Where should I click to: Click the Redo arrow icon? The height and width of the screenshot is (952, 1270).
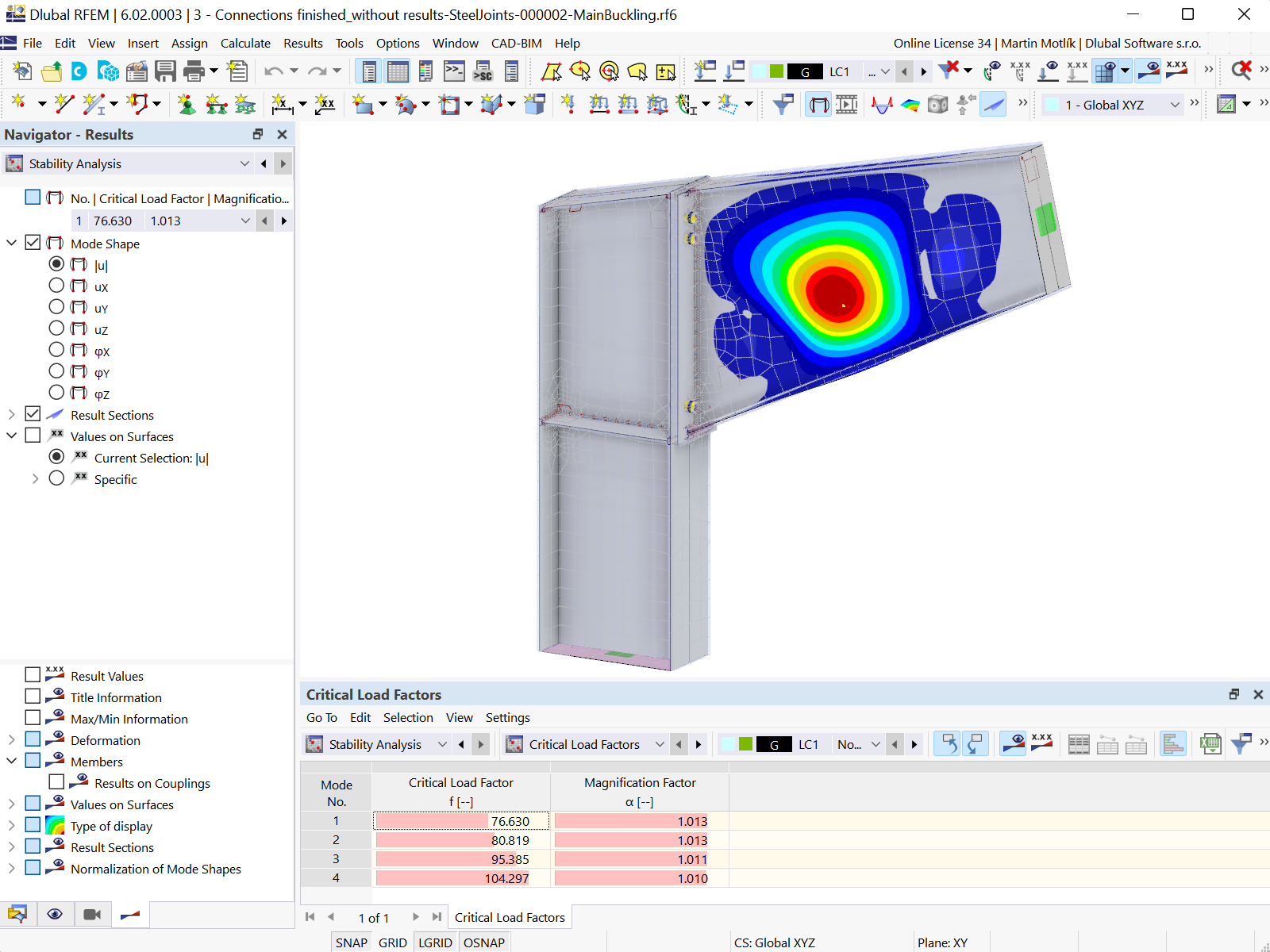317,71
